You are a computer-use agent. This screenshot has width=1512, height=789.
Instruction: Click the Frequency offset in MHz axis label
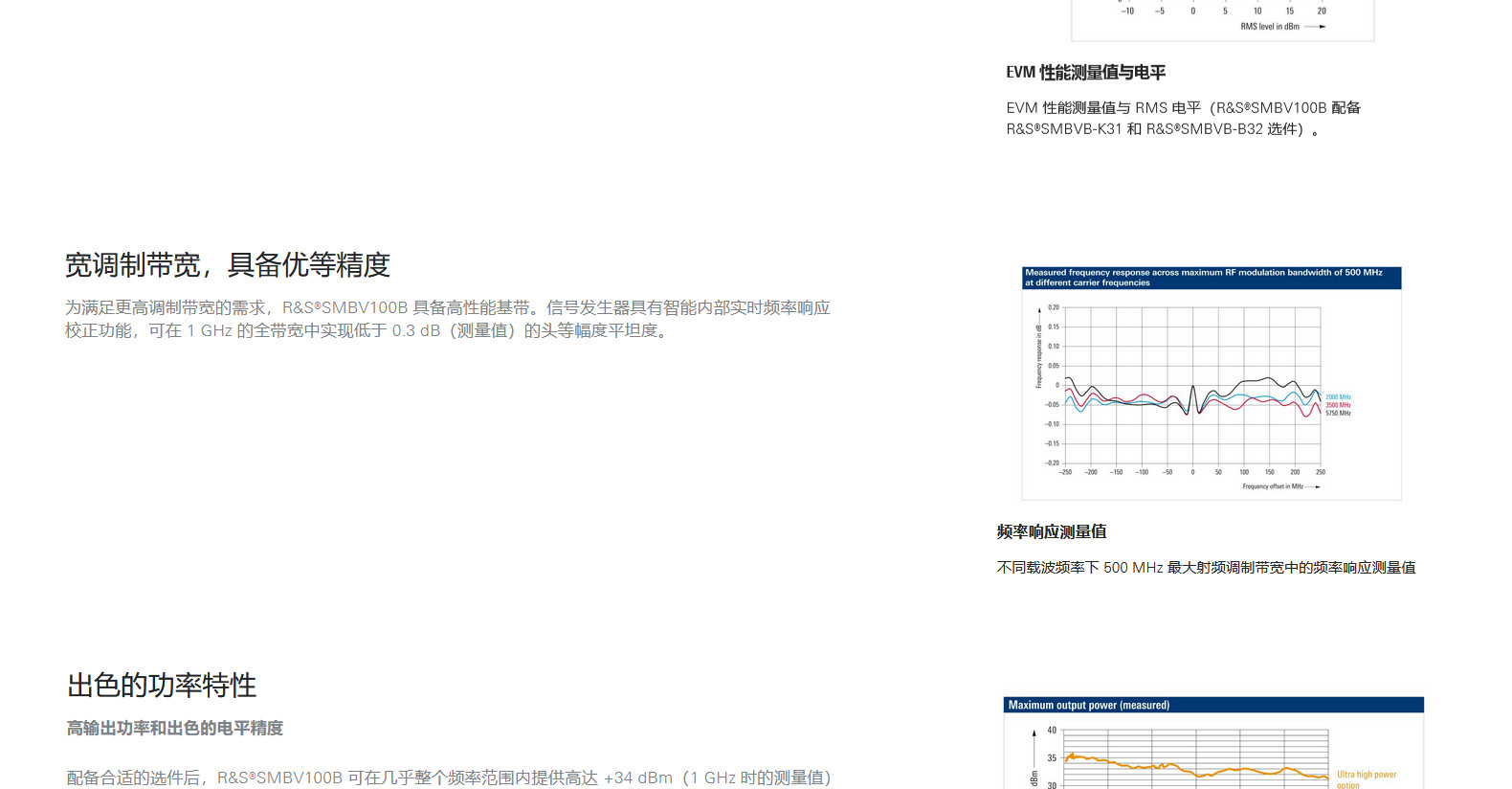[1273, 486]
